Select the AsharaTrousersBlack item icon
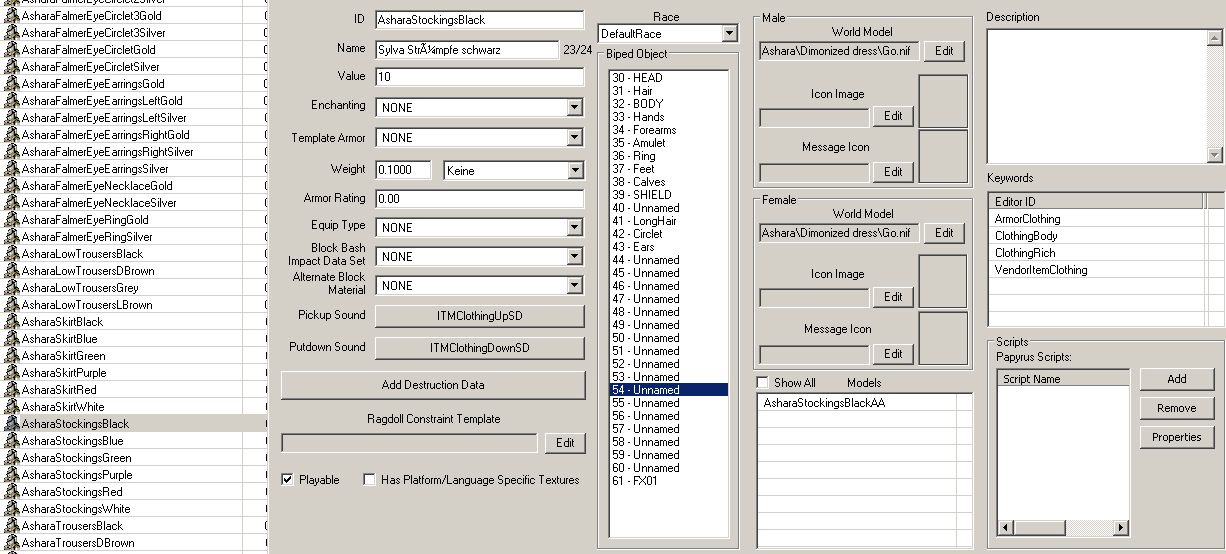Image resolution: width=1226 pixels, height=554 pixels. (12, 526)
